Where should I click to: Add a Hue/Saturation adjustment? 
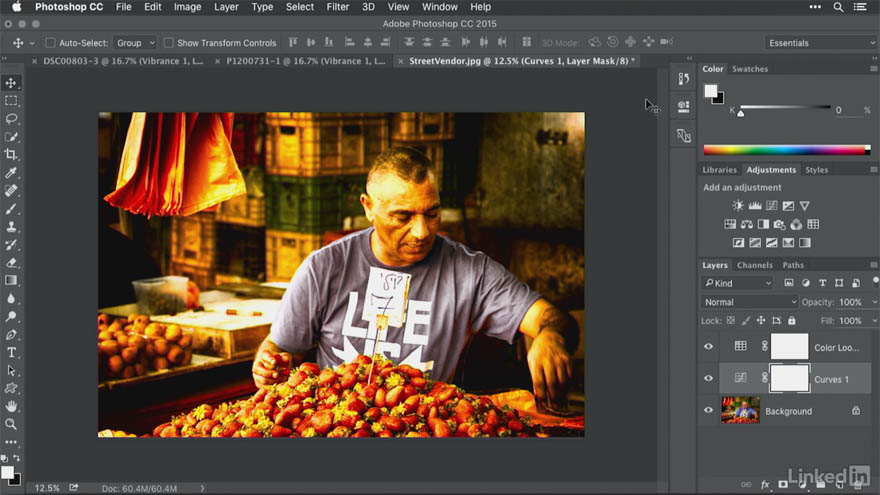point(730,224)
